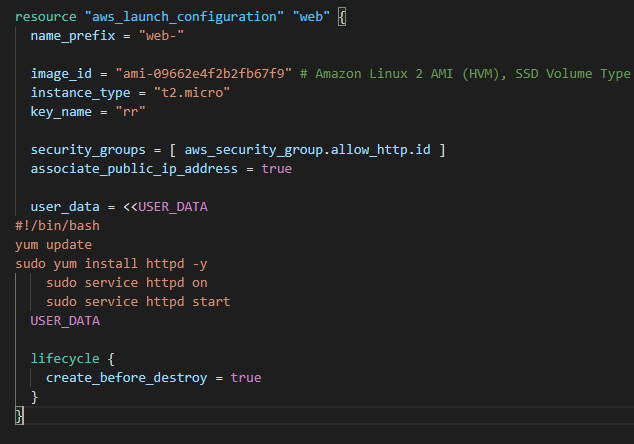Click the "web-" string value
This screenshot has height=444, width=634.
click(x=161, y=36)
